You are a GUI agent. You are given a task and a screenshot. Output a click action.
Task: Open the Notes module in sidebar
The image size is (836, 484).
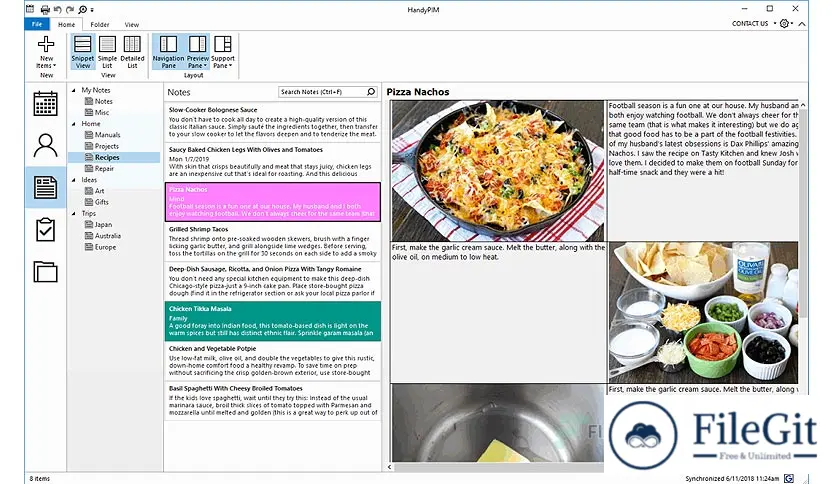45,187
